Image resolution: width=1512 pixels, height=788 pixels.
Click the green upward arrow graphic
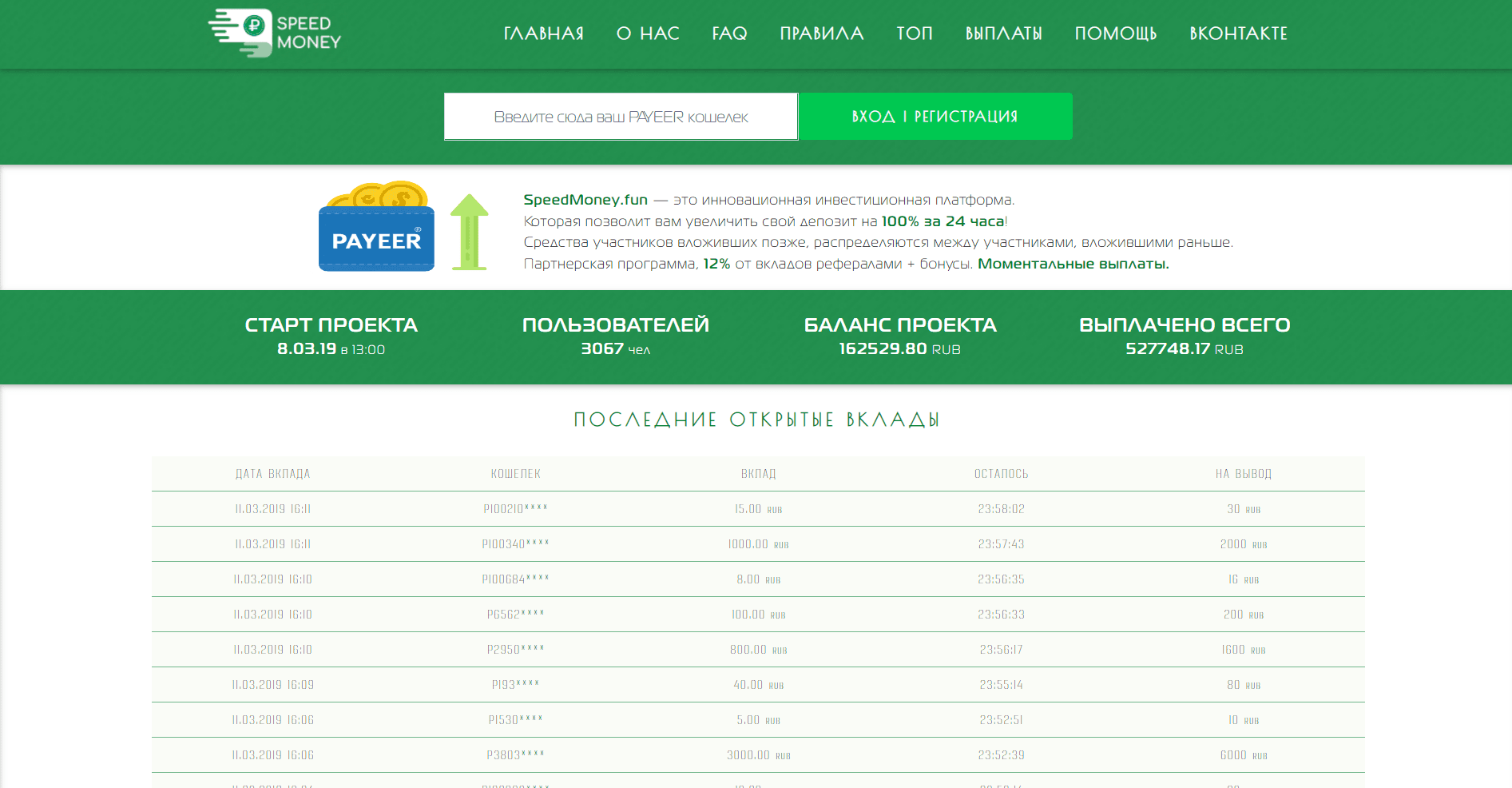click(469, 232)
